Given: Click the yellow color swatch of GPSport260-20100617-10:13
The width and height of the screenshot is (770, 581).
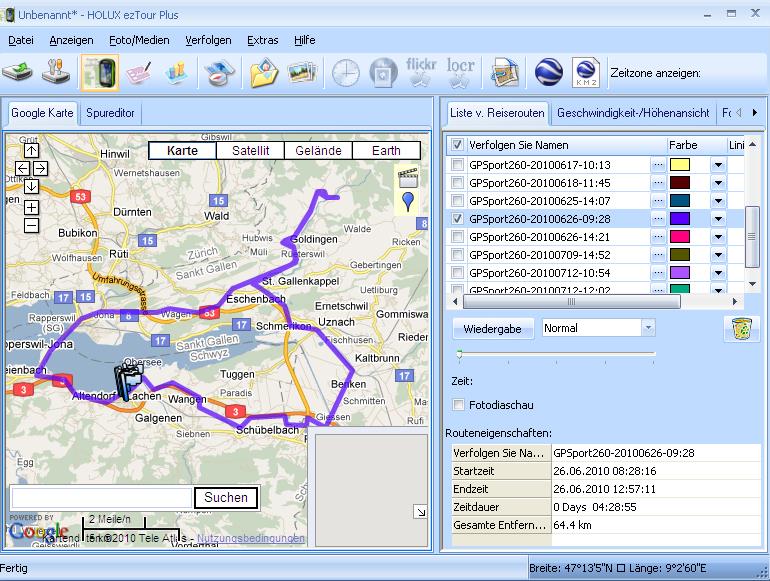Looking at the screenshot, I should coord(680,165).
